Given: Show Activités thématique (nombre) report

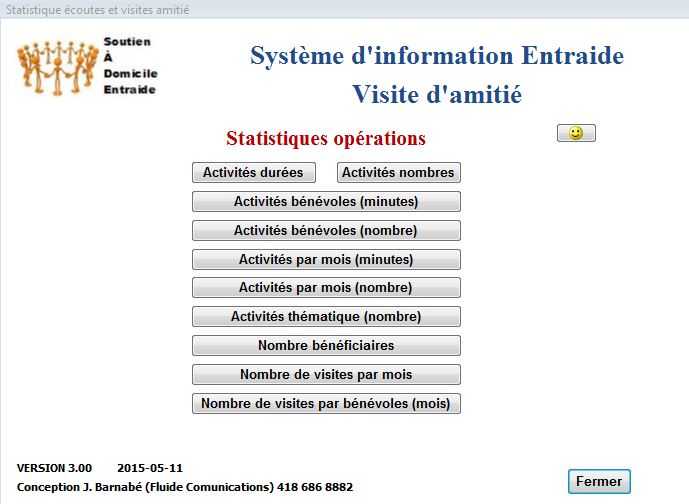Looking at the screenshot, I should coord(326,316).
